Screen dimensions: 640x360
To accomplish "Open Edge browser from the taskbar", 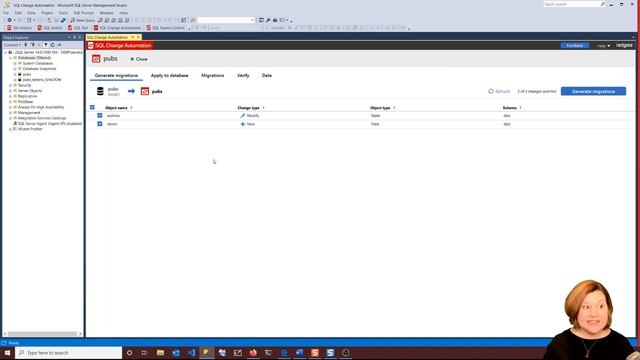I will [x=284, y=353].
